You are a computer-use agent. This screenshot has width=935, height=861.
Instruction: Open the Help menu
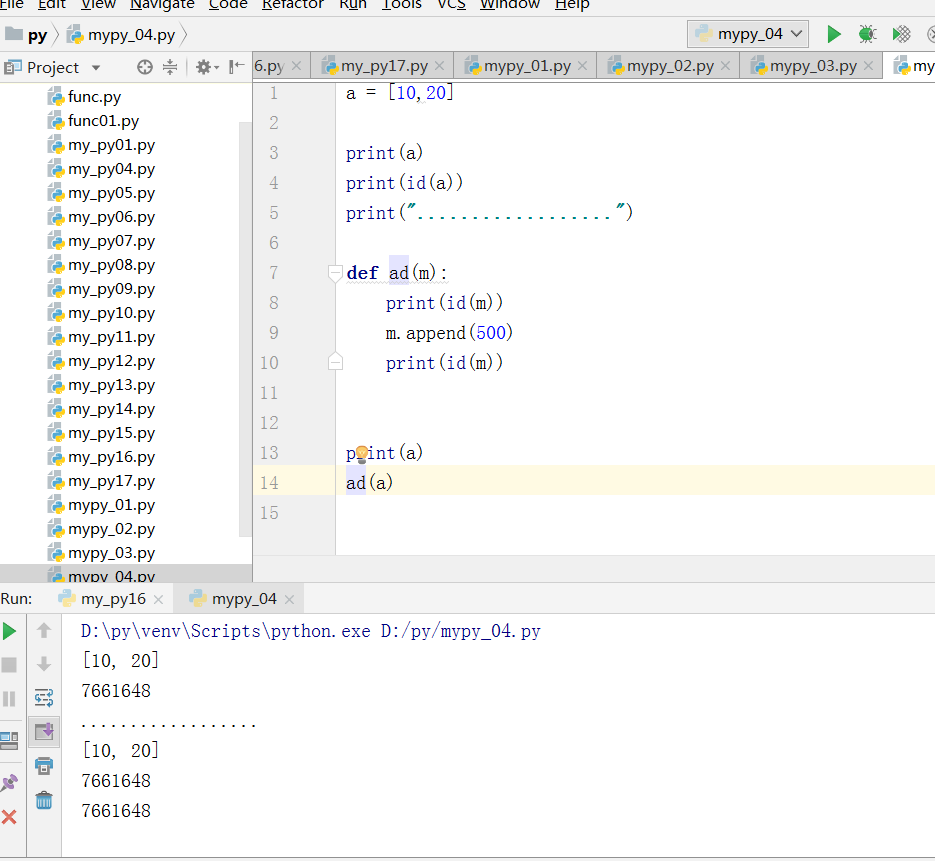coord(572,4)
